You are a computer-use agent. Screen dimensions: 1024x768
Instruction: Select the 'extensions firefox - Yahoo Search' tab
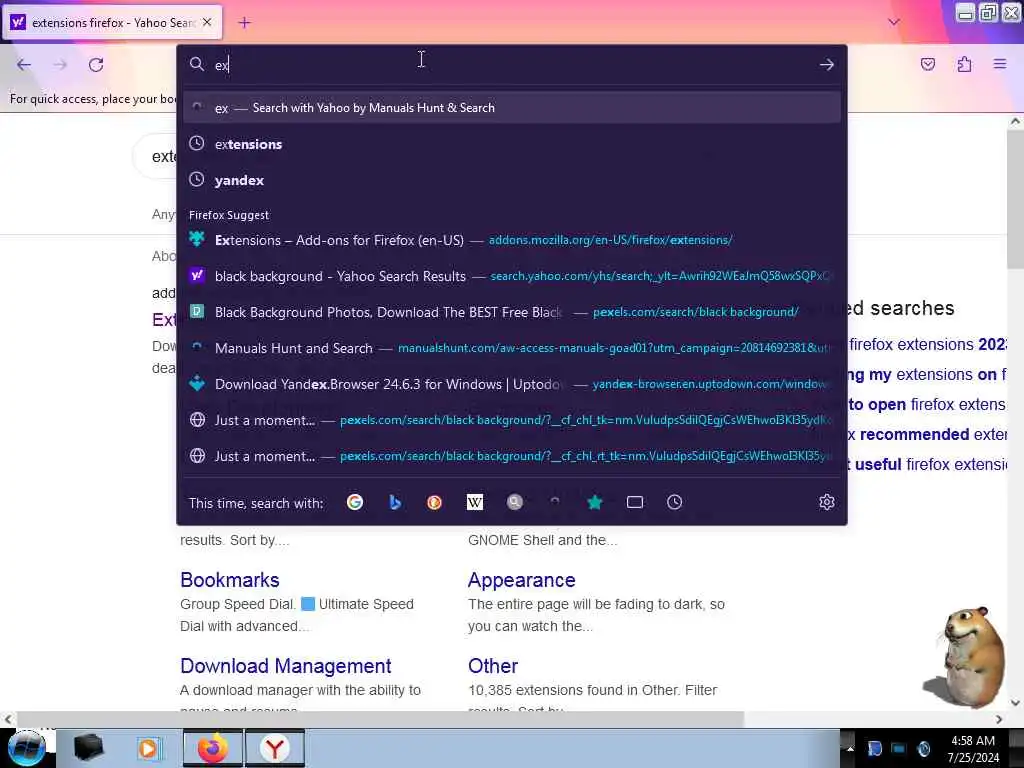(x=112, y=23)
